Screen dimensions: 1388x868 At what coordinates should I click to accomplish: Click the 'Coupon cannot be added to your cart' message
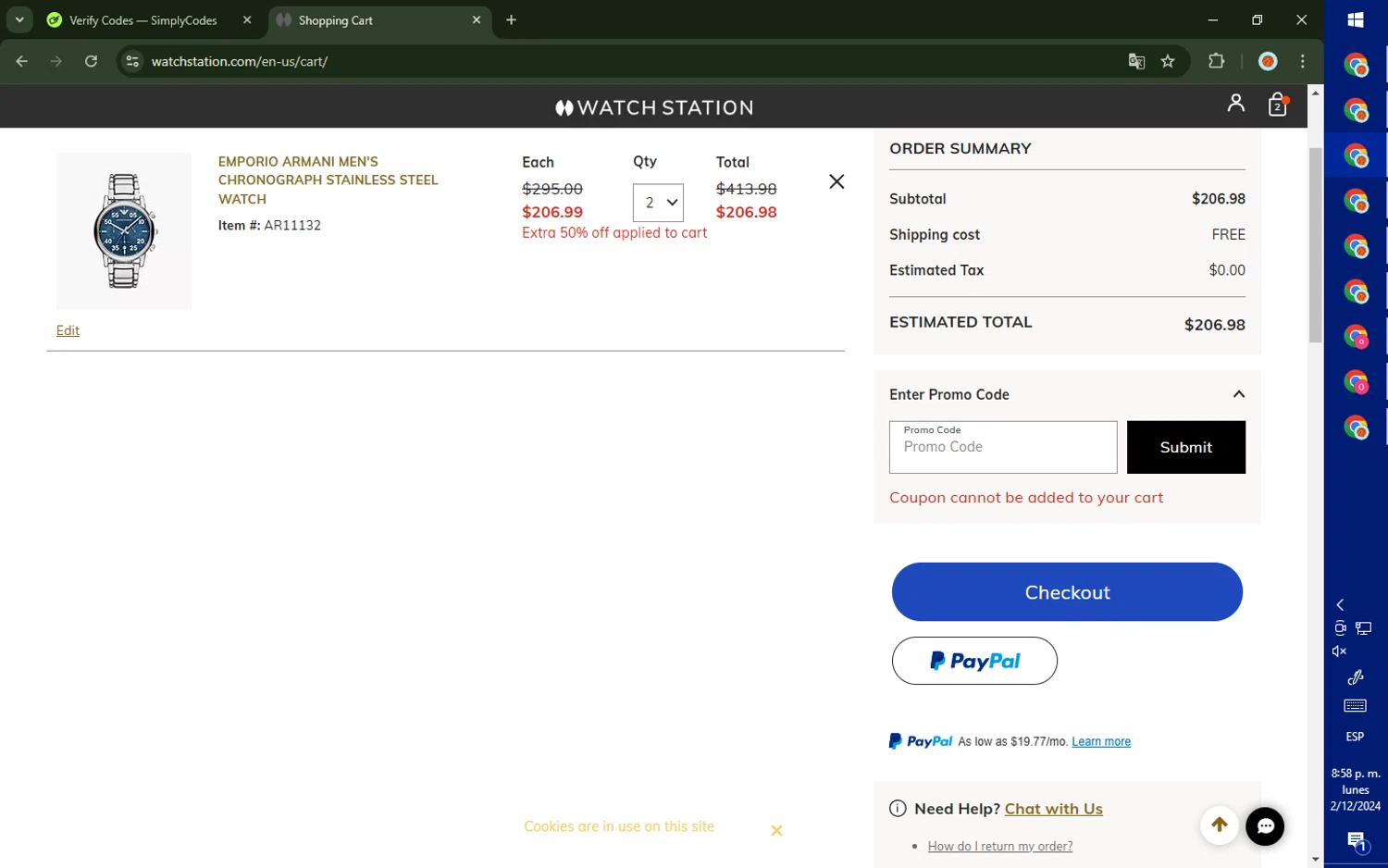[x=1026, y=498]
